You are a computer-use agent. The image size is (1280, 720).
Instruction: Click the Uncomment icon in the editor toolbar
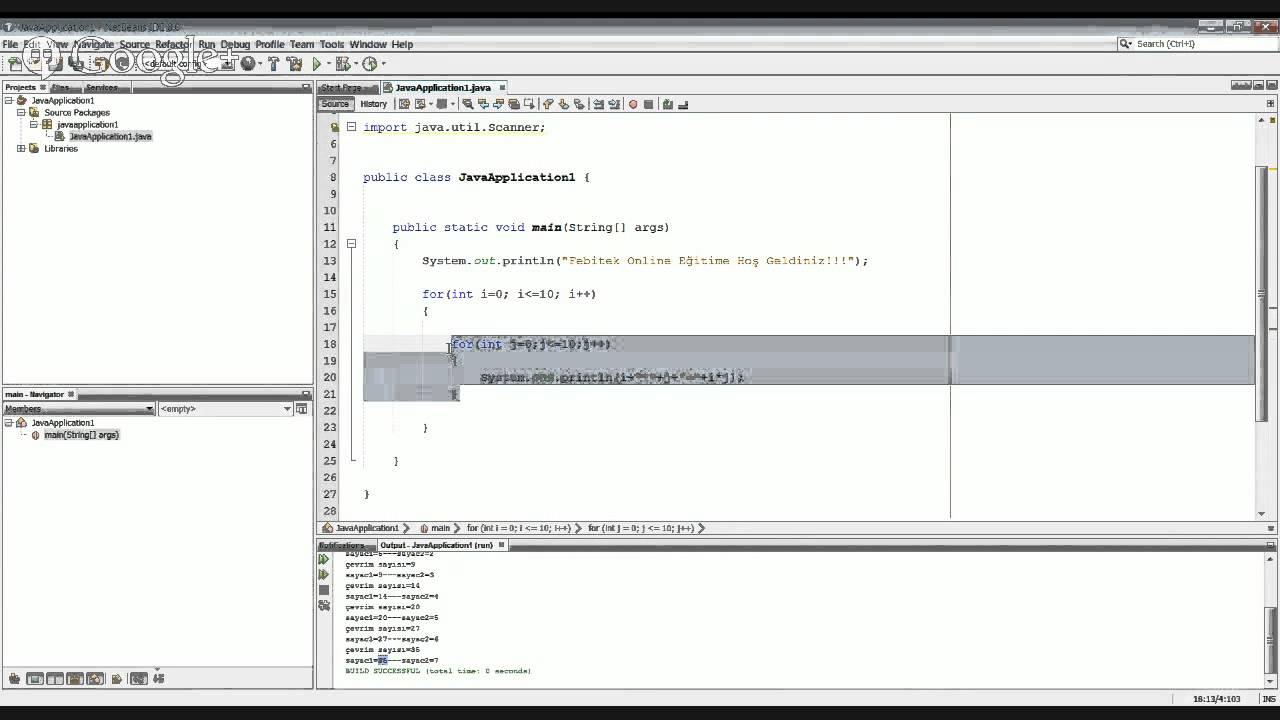[683, 104]
